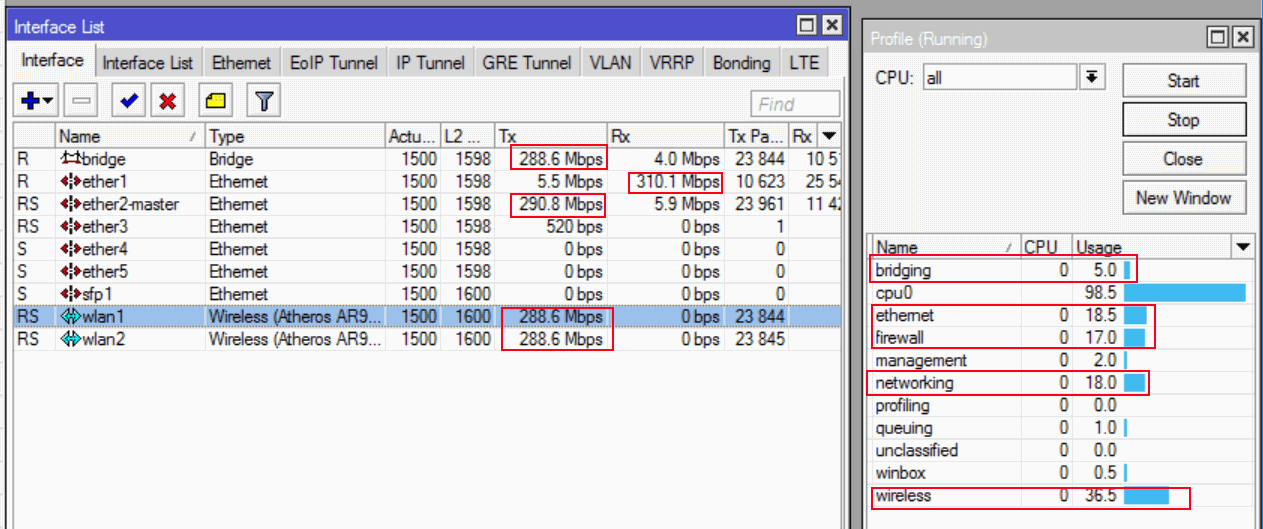This screenshot has height=529, width=1263.
Task: Select the unclassified row in Profile
Action: pos(1062,450)
